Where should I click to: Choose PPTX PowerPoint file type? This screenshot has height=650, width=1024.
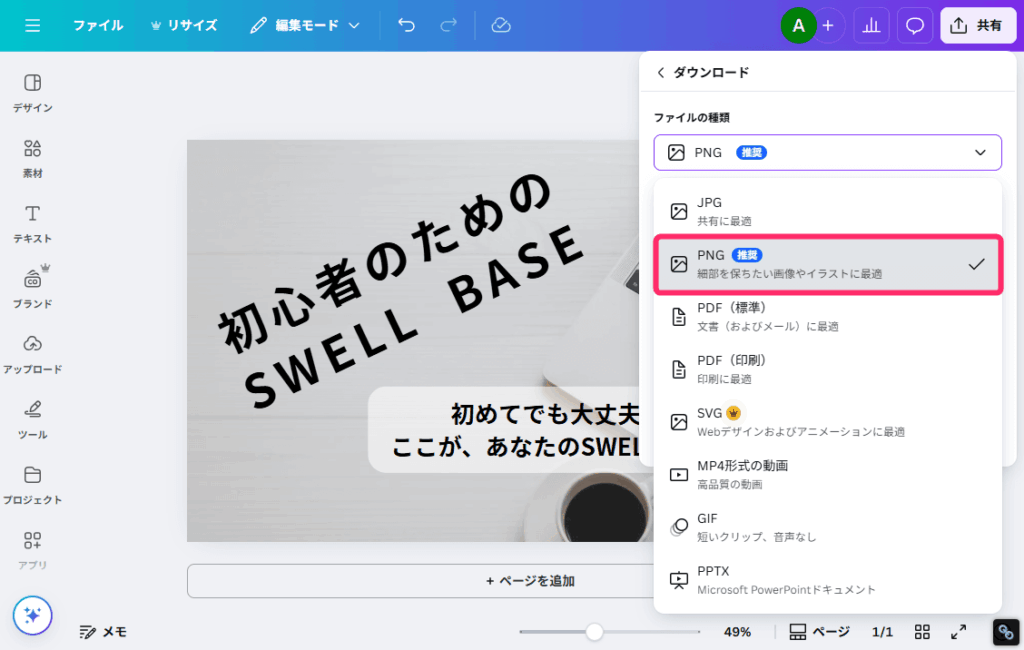(827, 580)
